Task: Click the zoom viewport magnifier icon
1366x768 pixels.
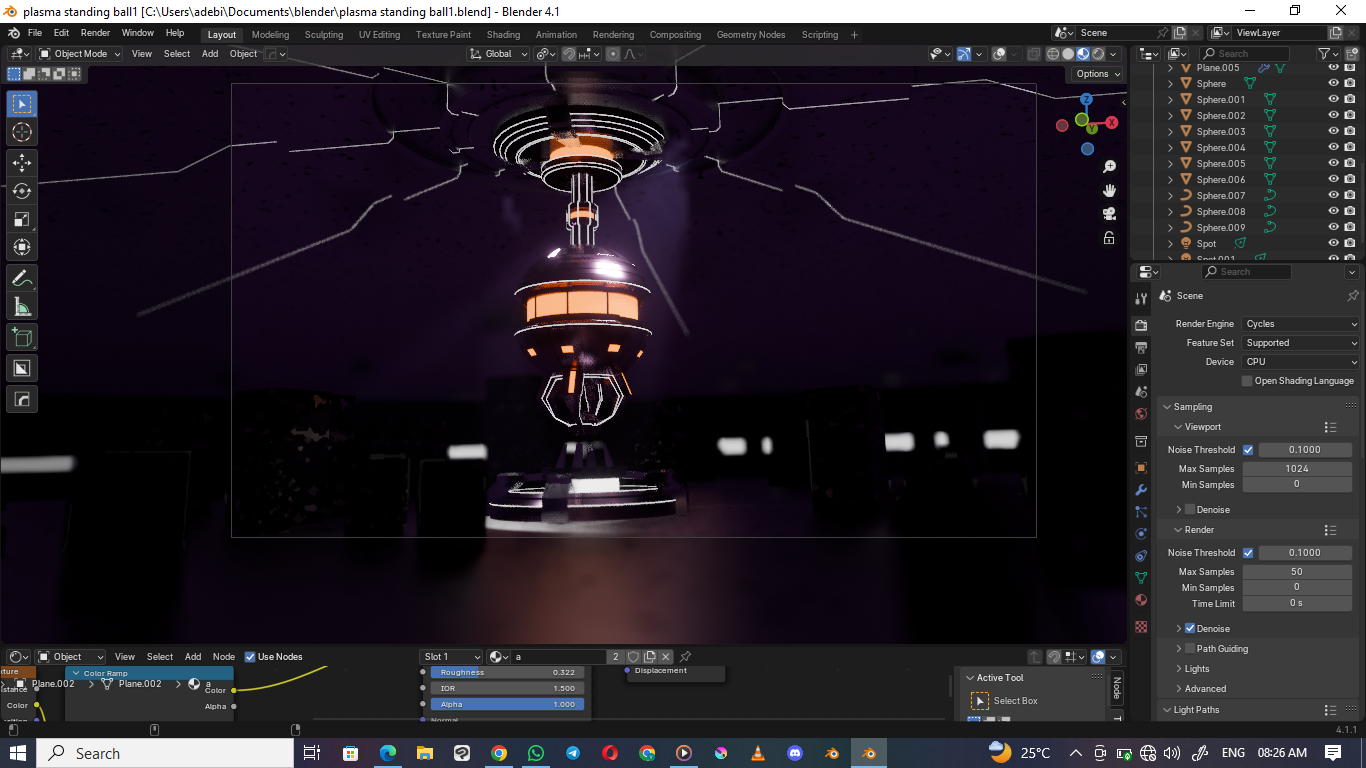Action: coord(1109,166)
